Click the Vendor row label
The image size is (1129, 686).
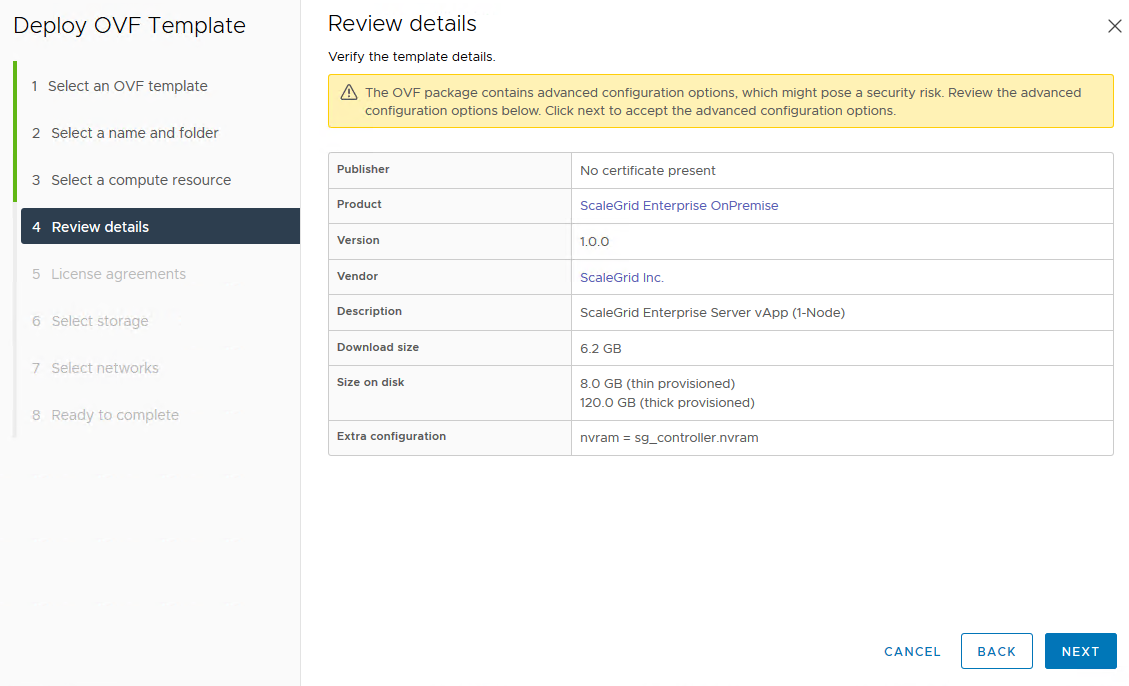click(x=357, y=276)
